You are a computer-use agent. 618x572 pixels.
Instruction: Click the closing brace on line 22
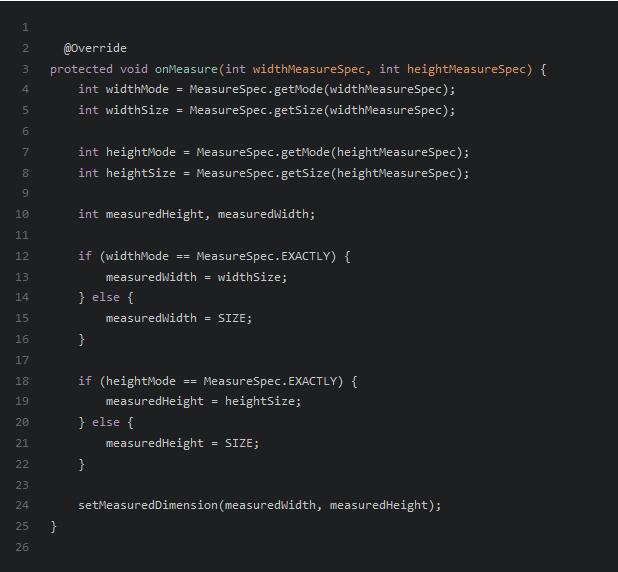82,465
